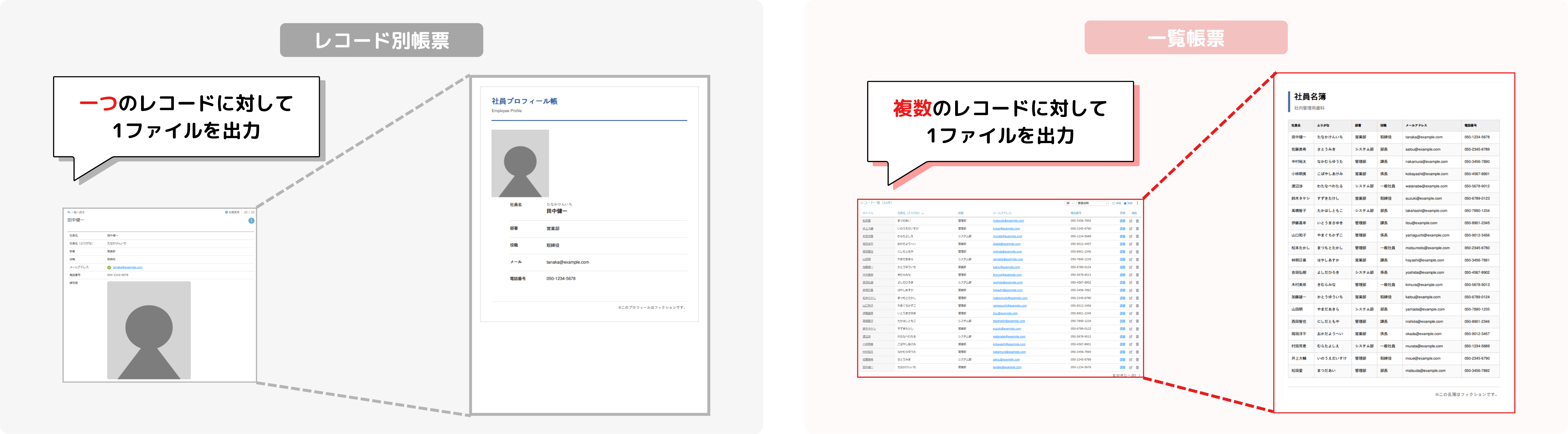Click the back arrow beside 一覧へ戻る
This screenshot has width=1568, height=434.
click(69, 212)
